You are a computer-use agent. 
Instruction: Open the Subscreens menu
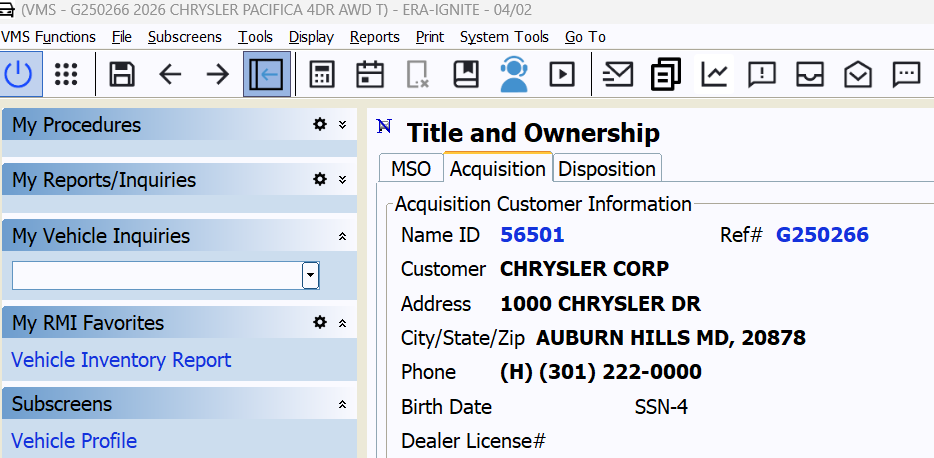coord(185,37)
